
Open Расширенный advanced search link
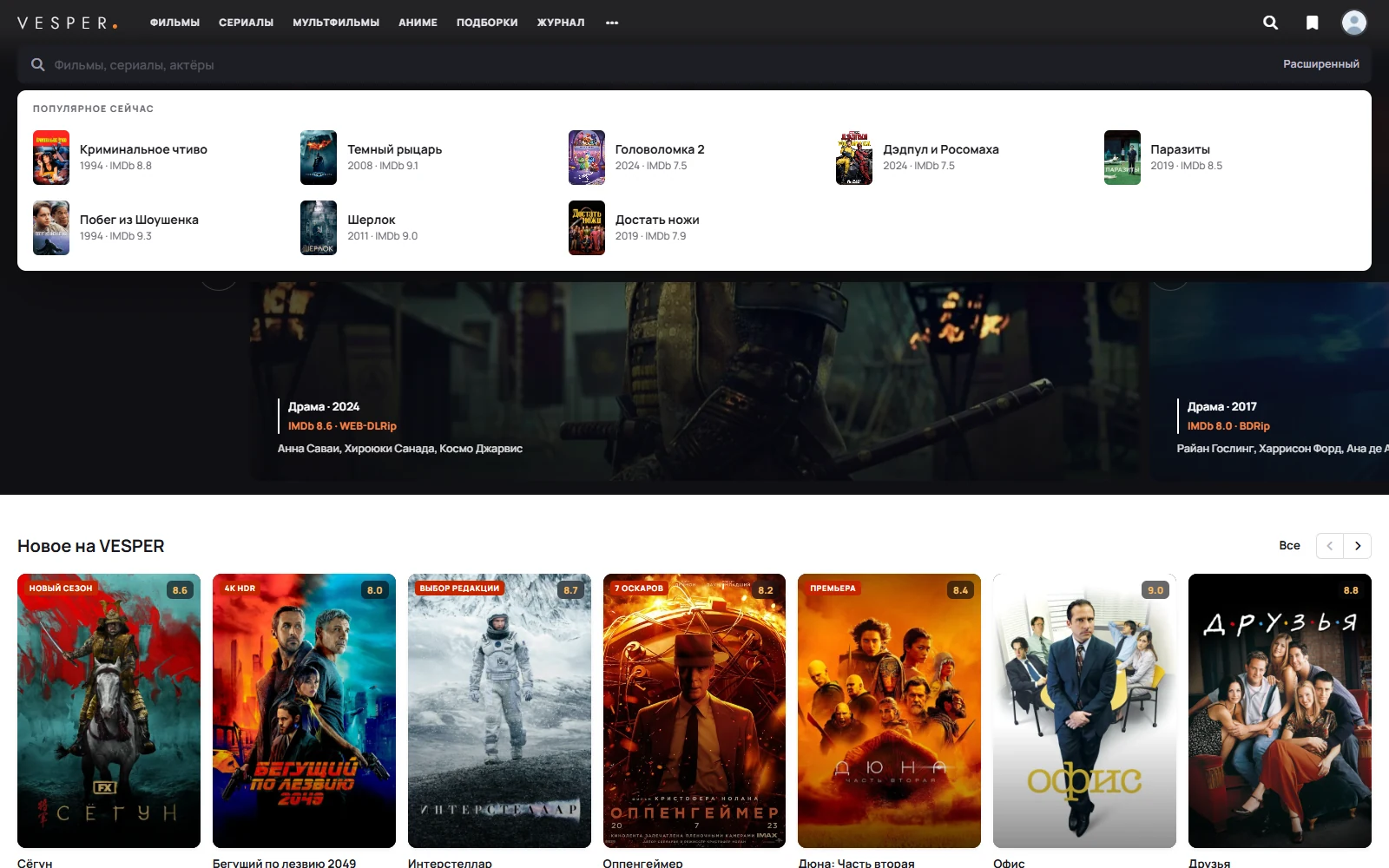(1321, 64)
